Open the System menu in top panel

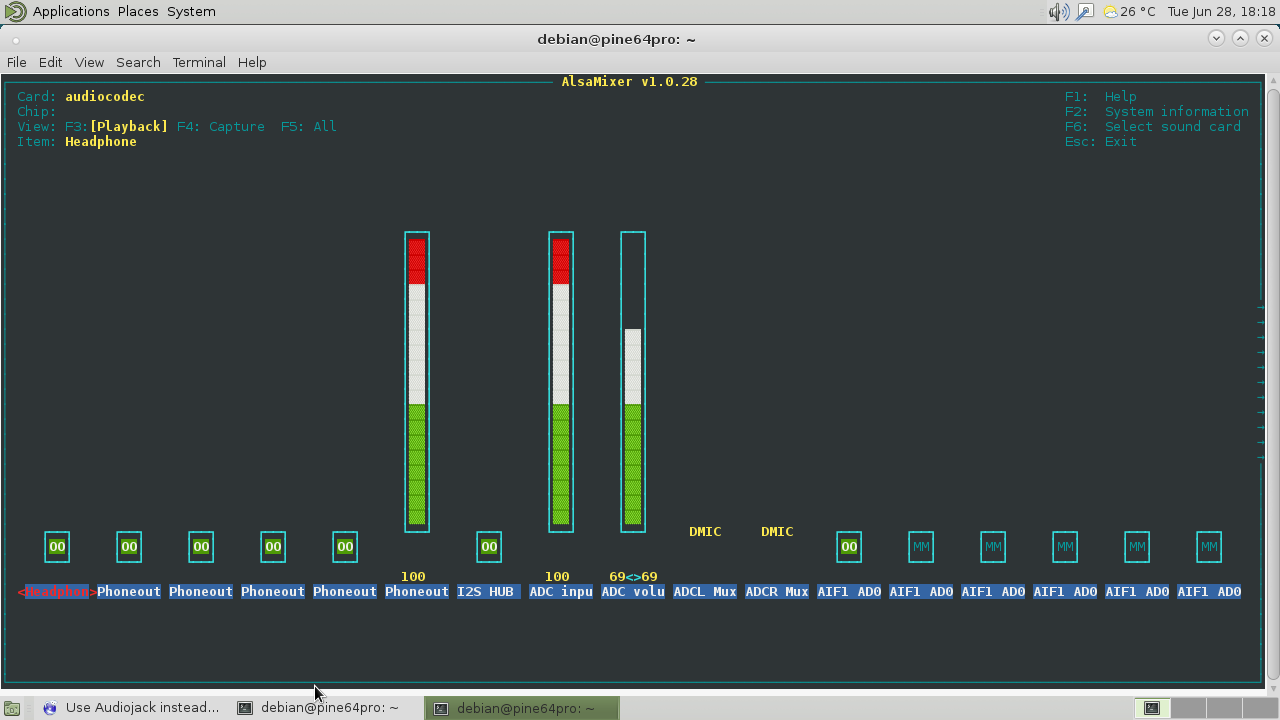click(191, 12)
